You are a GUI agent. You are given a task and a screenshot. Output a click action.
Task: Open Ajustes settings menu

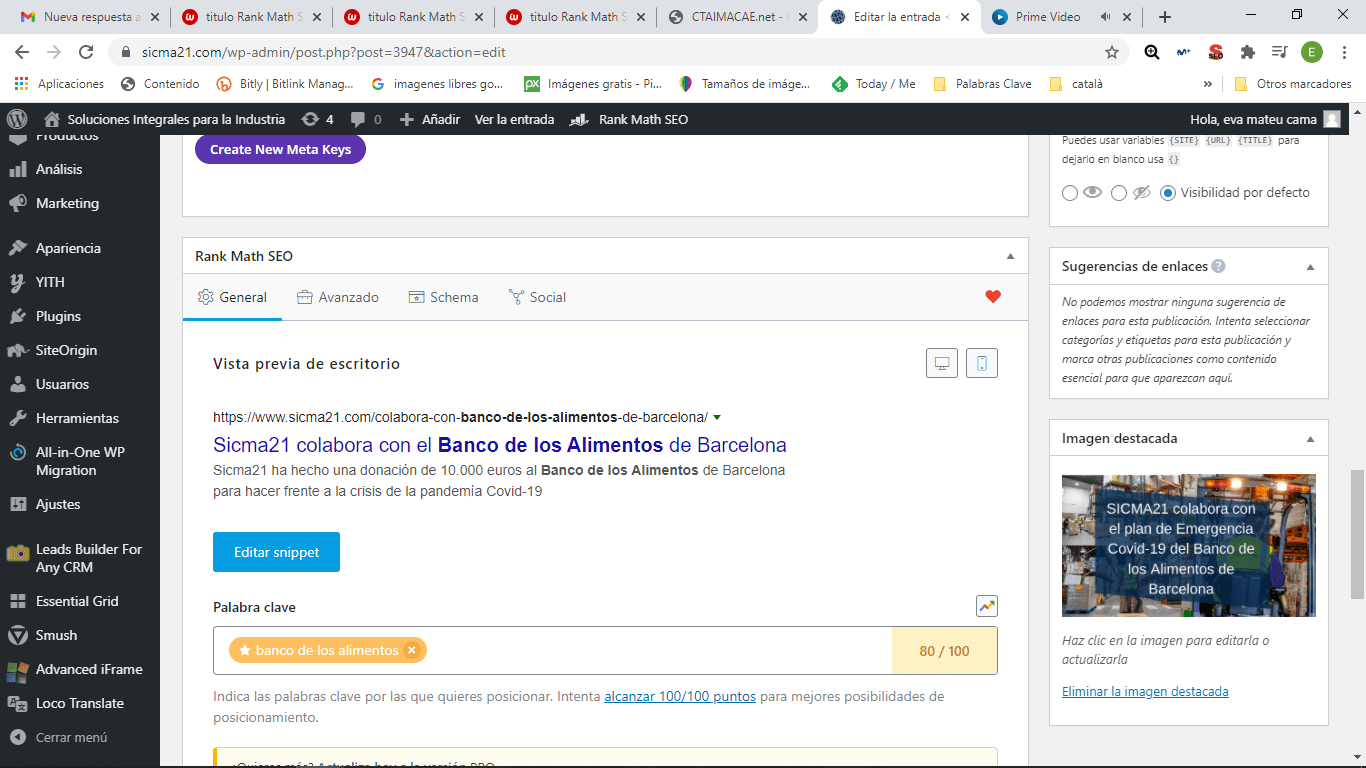[x=58, y=504]
